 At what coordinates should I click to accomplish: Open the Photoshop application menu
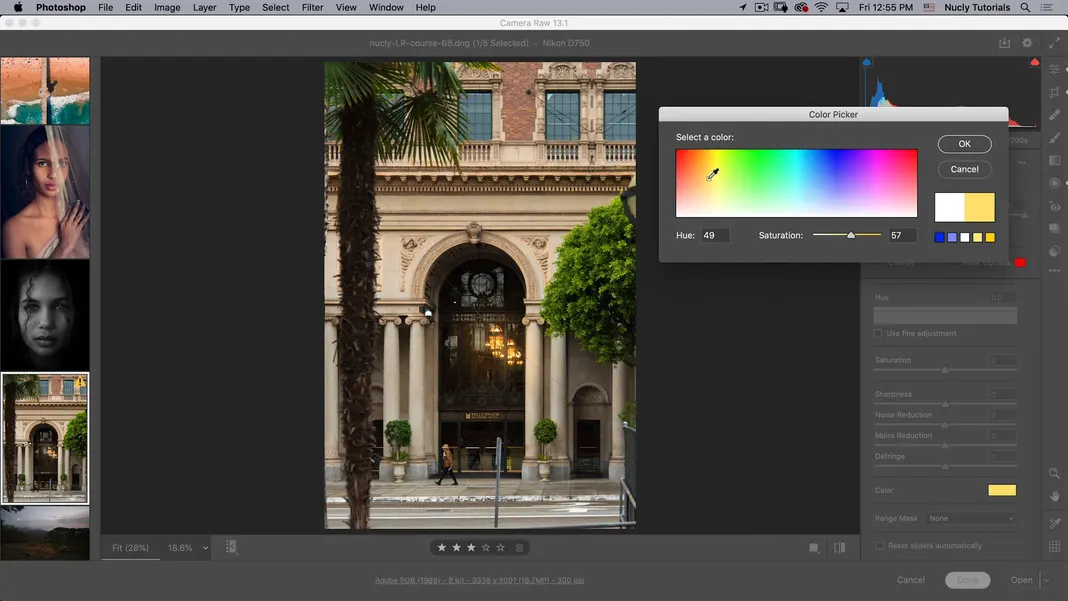pyautogui.click(x=61, y=7)
